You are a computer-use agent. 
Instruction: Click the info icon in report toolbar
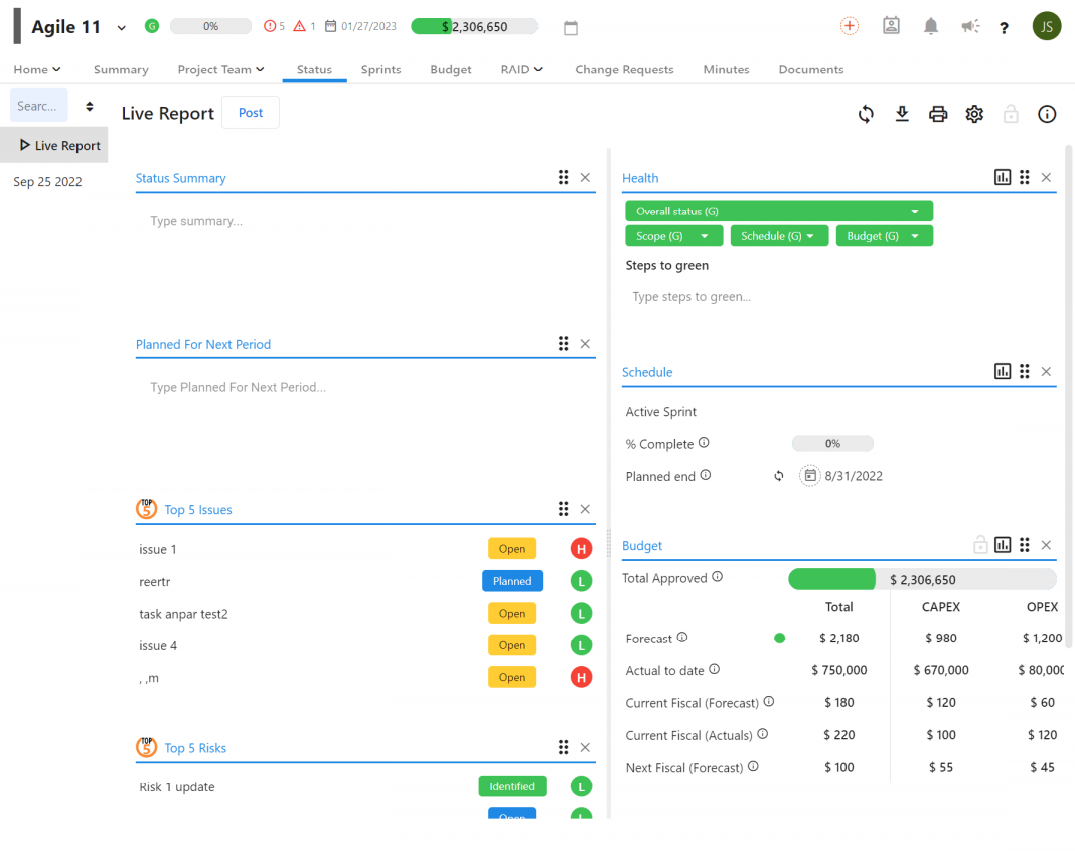point(1047,114)
